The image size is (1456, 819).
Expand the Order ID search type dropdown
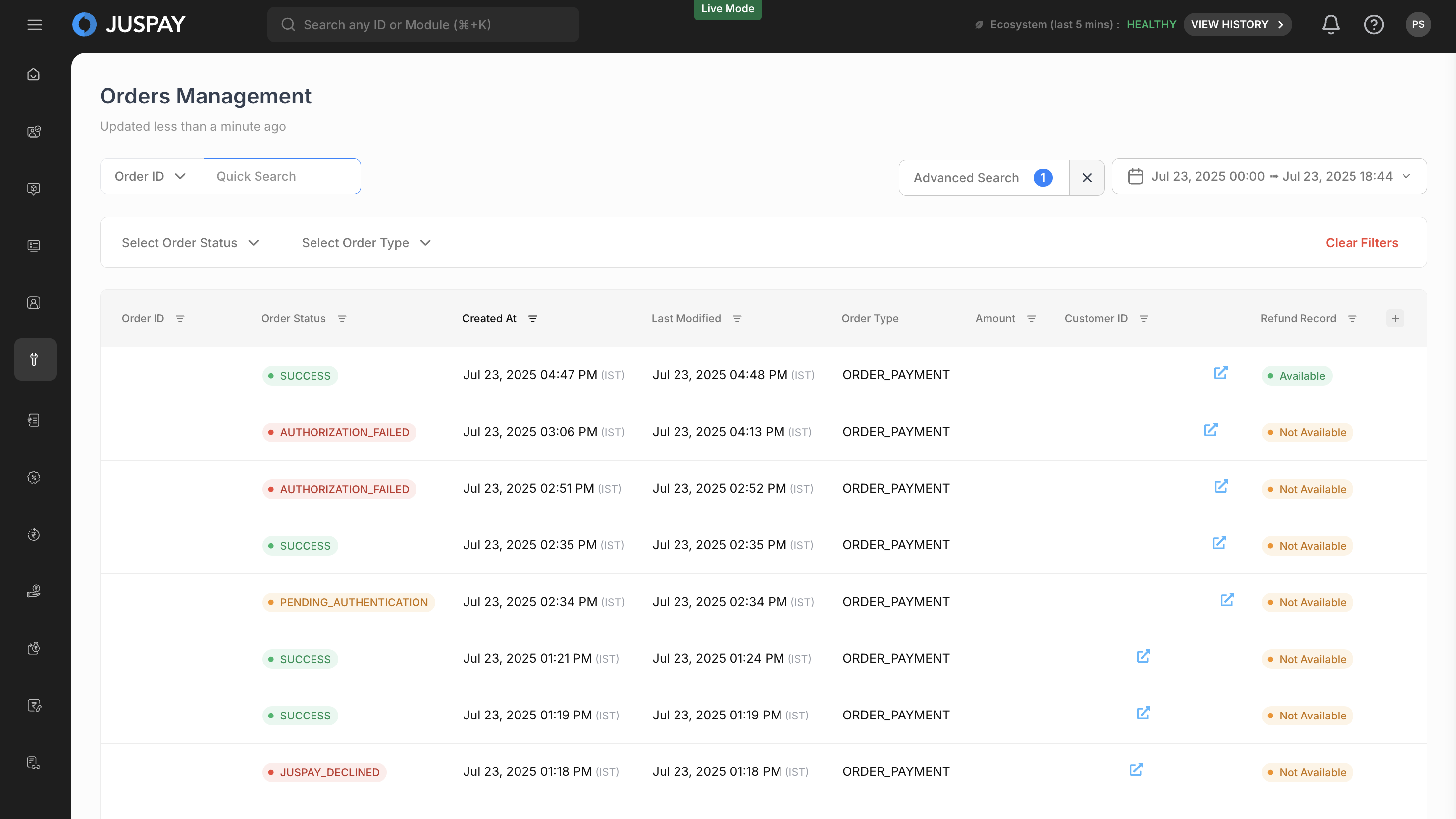[151, 176]
